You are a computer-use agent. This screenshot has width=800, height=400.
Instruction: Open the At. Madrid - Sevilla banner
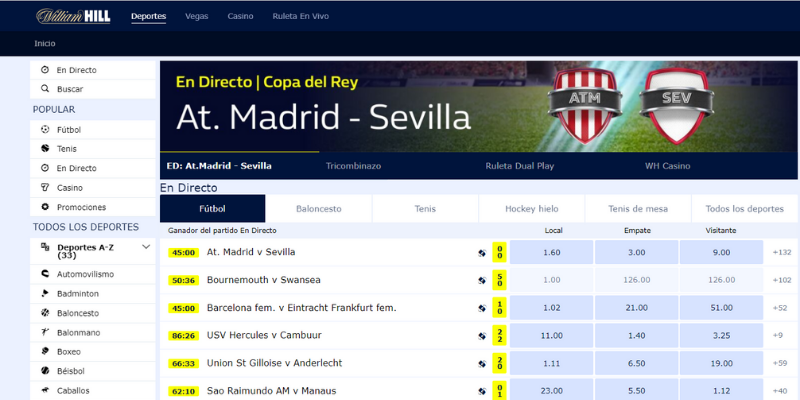click(479, 107)
